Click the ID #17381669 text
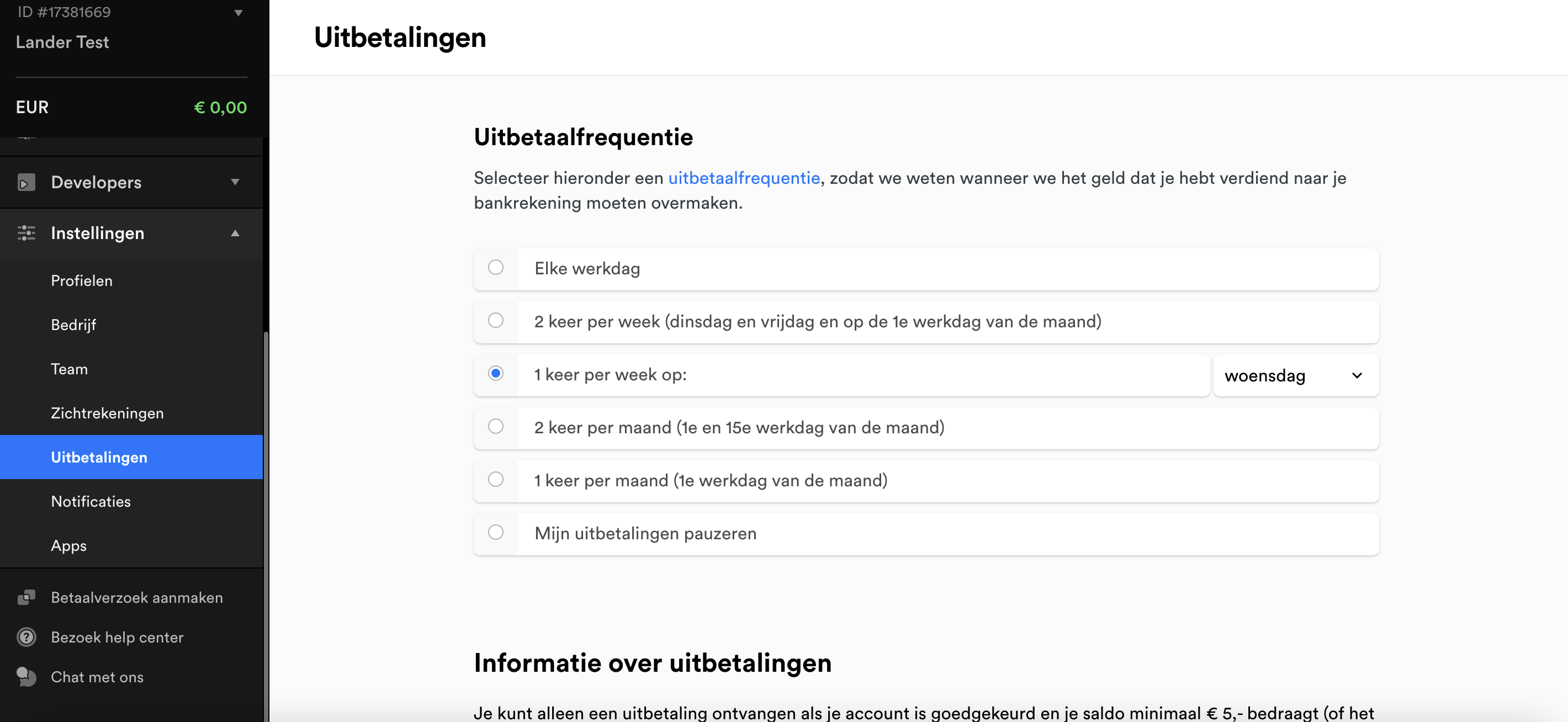Screen dimensions: 1568x722 pyautogui.click(x=63, y=12)
